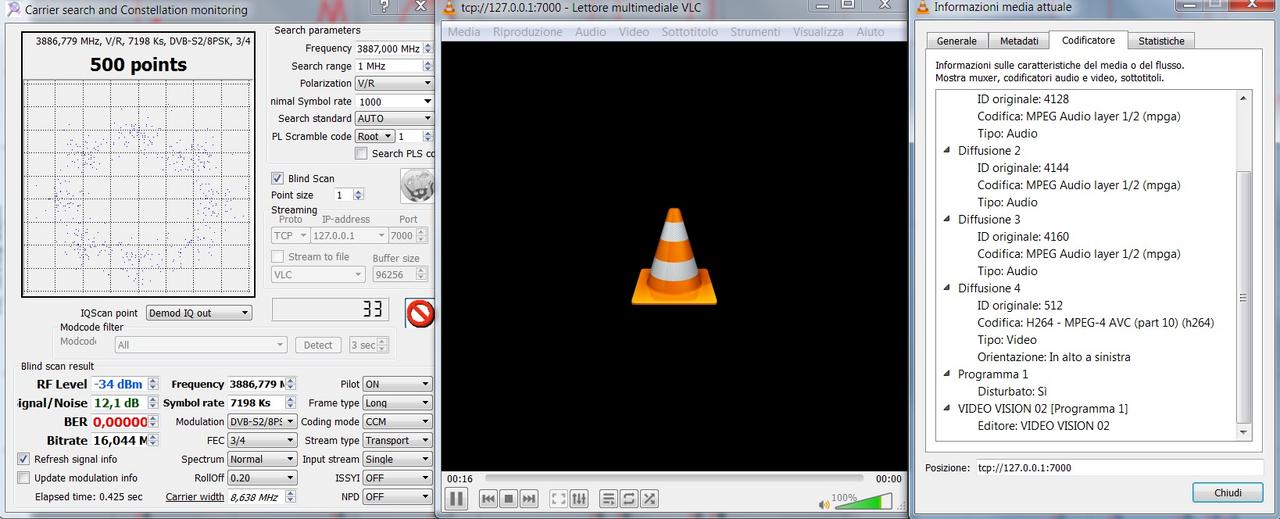Collapse VIDEO VISION 02 tree node
The image size is (1280, 519).
point(948,408)
